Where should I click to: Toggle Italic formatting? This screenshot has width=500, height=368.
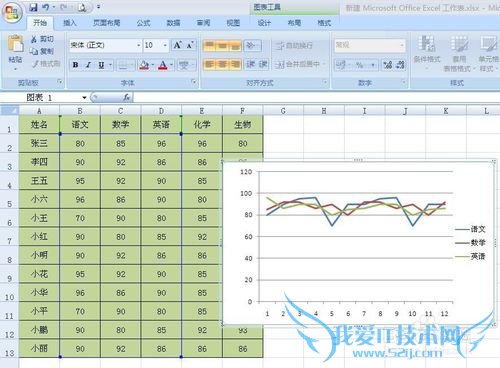(x=88, y=65)
